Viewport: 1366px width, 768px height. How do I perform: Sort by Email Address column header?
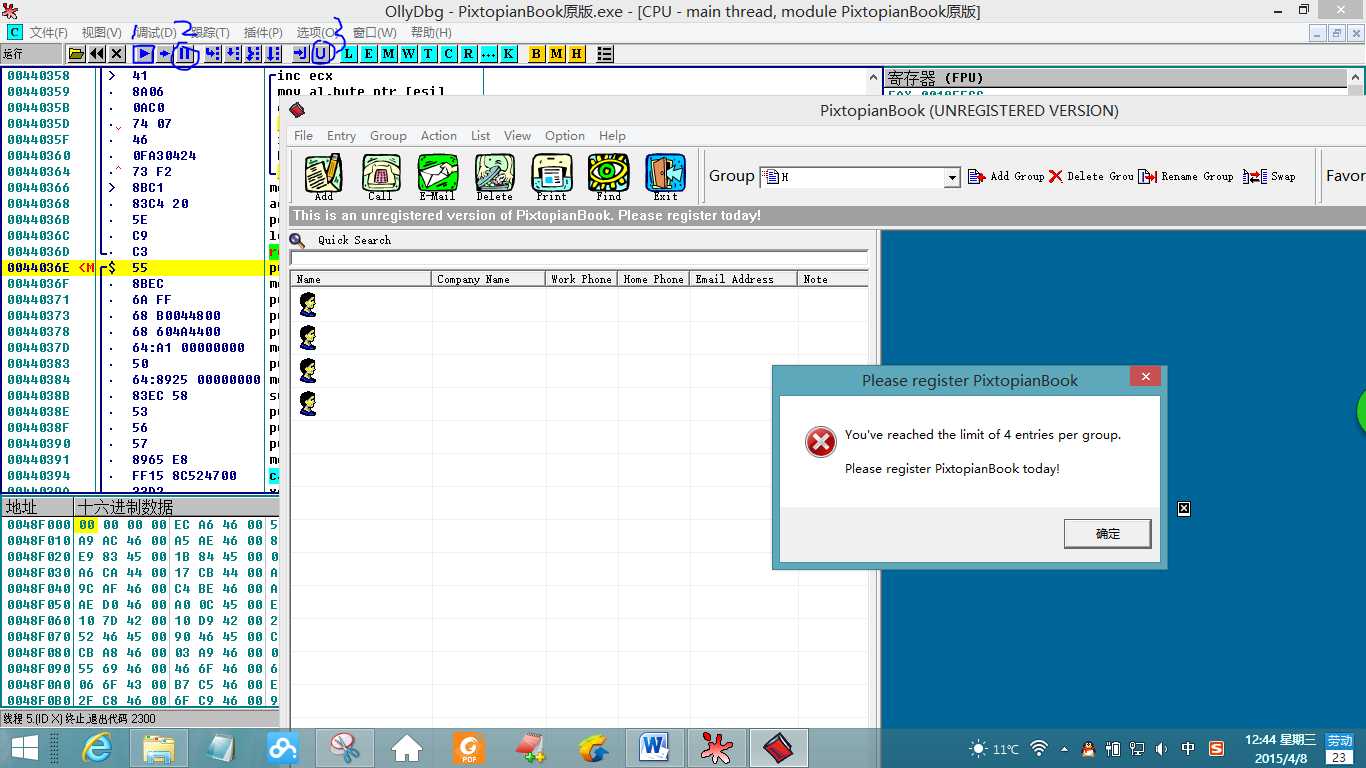(744, 279)
